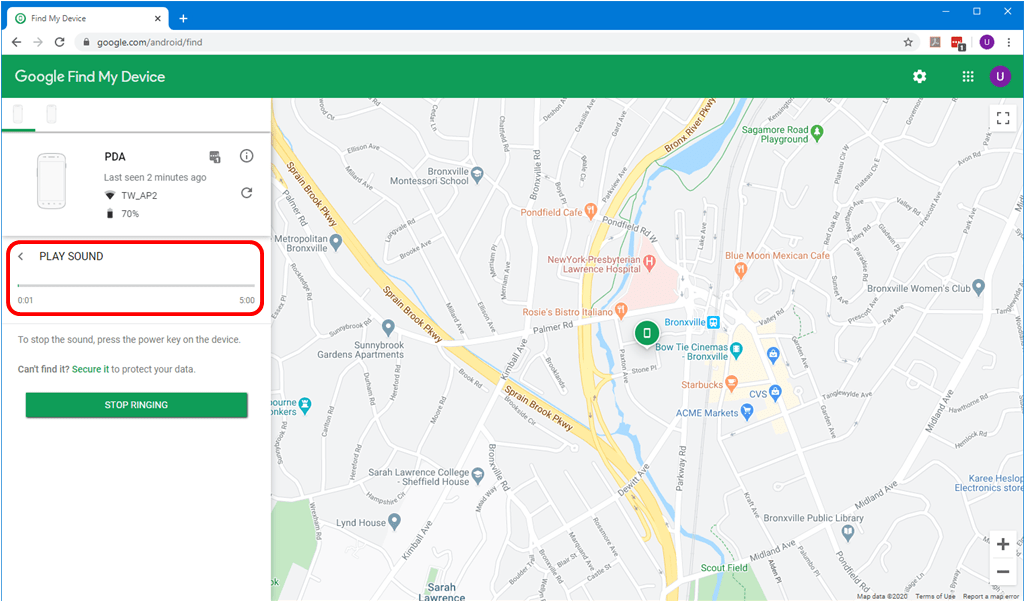Screen dimensions: 1025x601
Task: Click Starbucks marker on map
Action: 731,385
